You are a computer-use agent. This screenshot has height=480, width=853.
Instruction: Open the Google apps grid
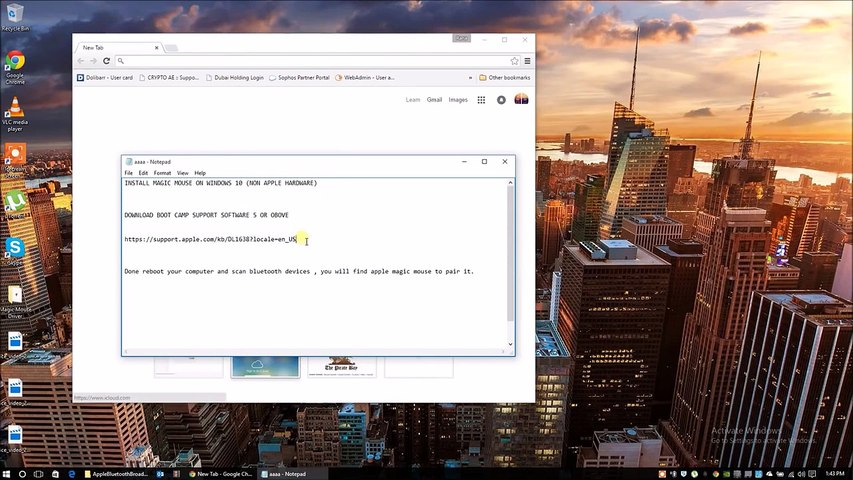tap(481, 100)
